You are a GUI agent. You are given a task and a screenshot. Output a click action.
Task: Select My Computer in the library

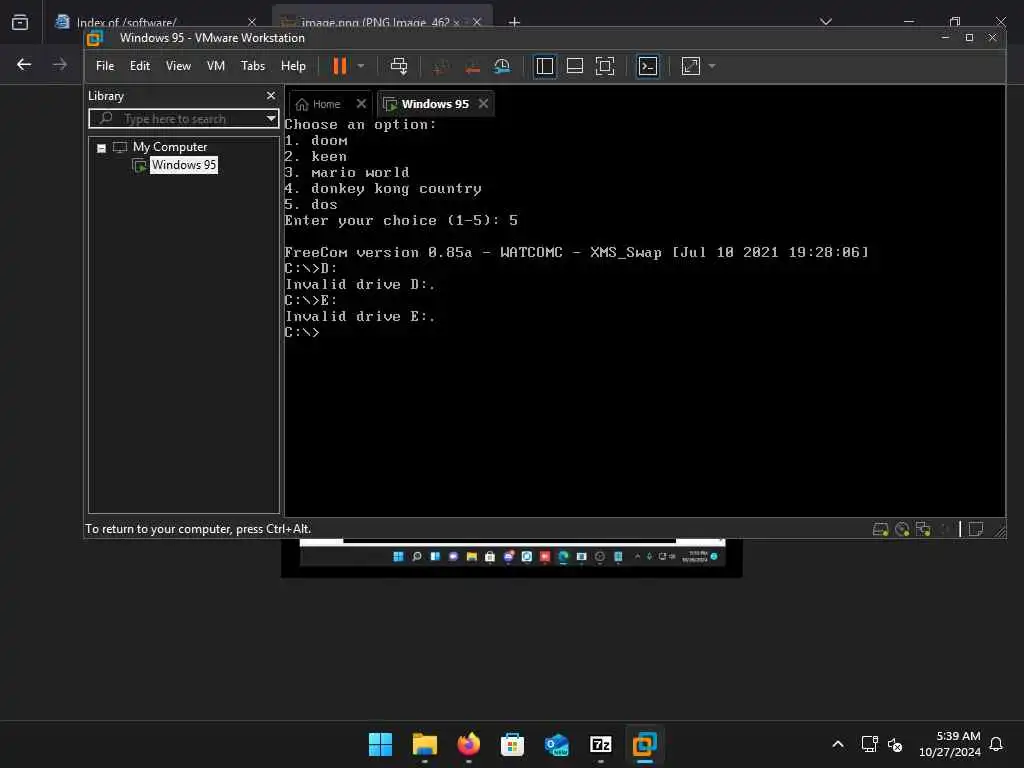coord(170,147)
